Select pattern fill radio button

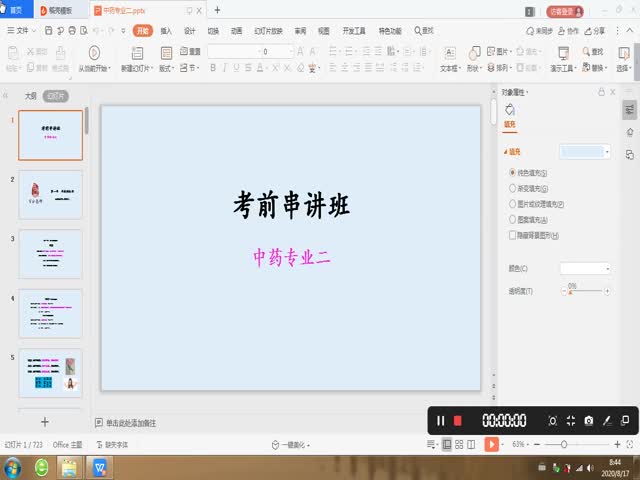pyautogui.click(x=512, y=219)
